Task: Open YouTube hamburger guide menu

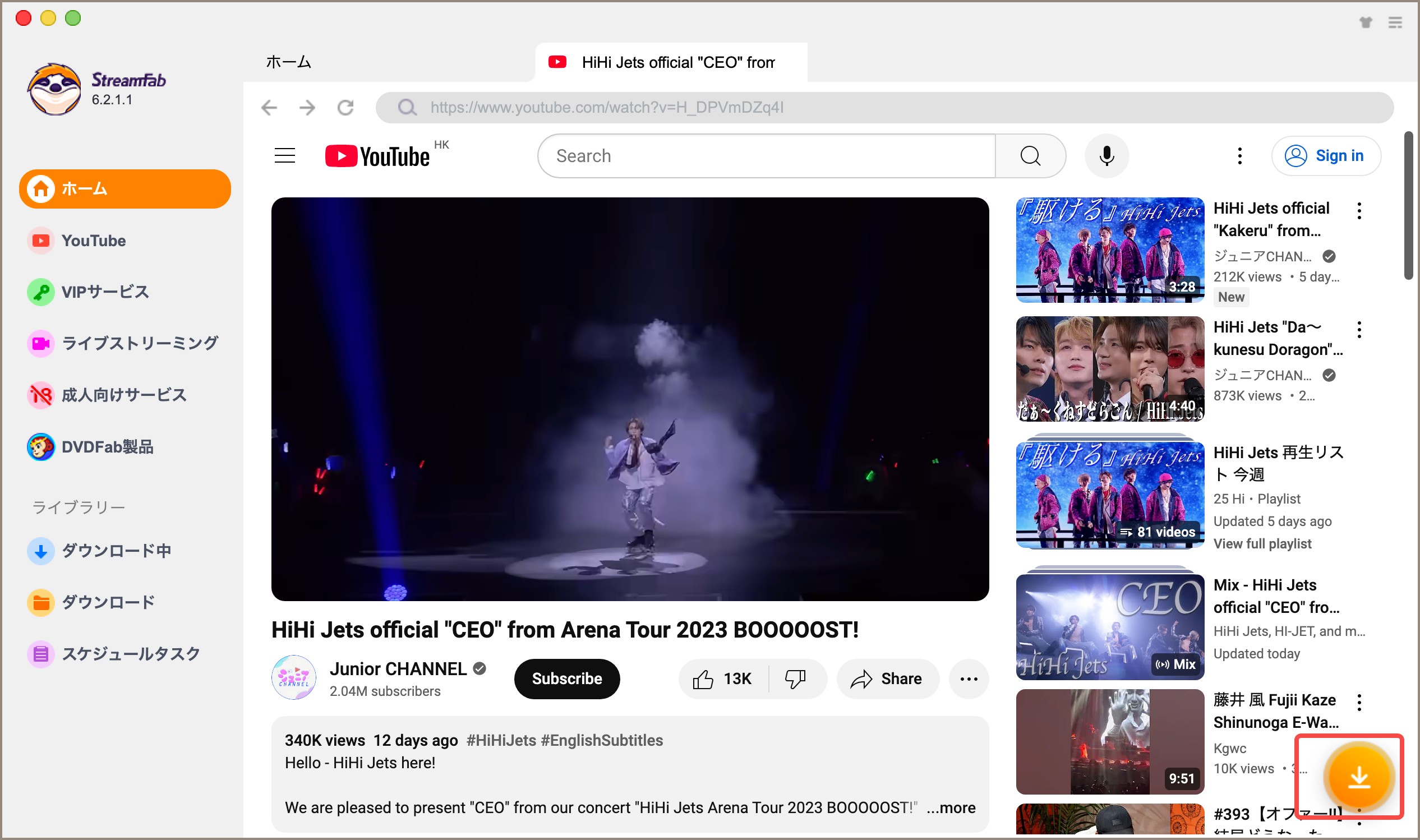Action: point(285,156)
